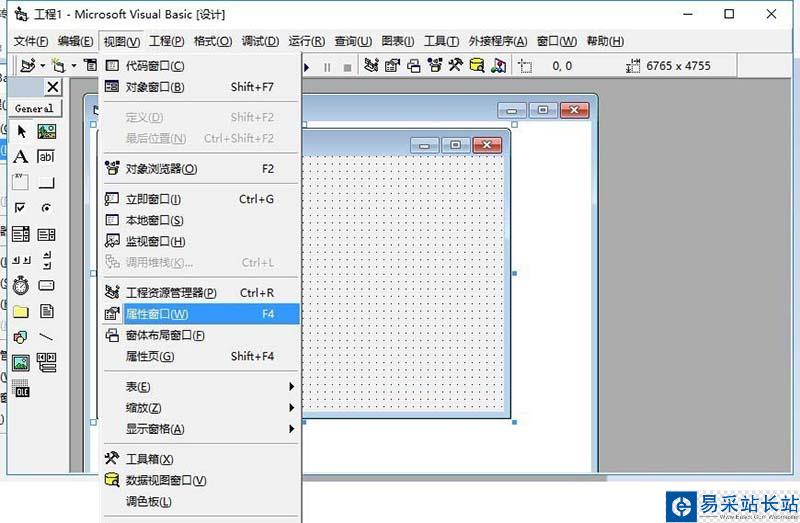Click the End (stop) toolbar button
This screenshot has width=800, height=523.
click(347, 67)
